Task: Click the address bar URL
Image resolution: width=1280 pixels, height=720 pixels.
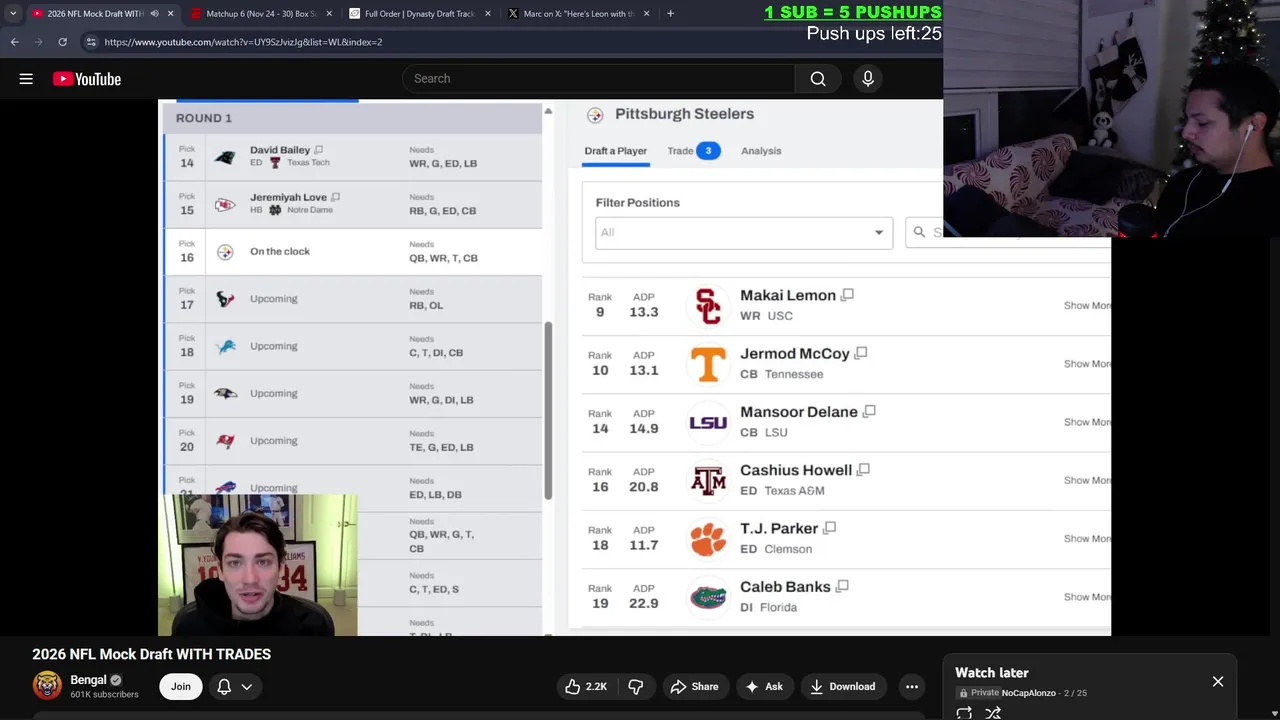Action: click(x=243, y=42)
